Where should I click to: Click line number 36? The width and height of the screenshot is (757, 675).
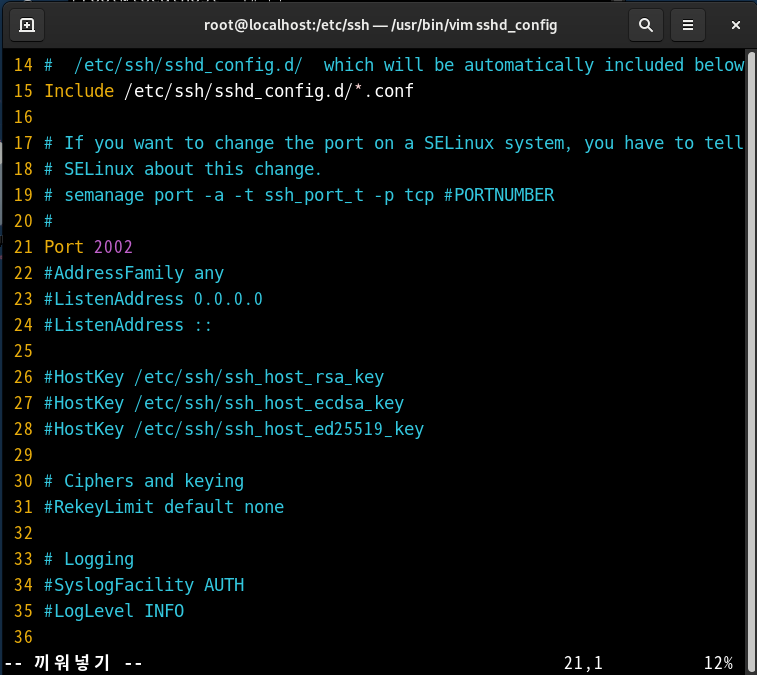point(23,637)
